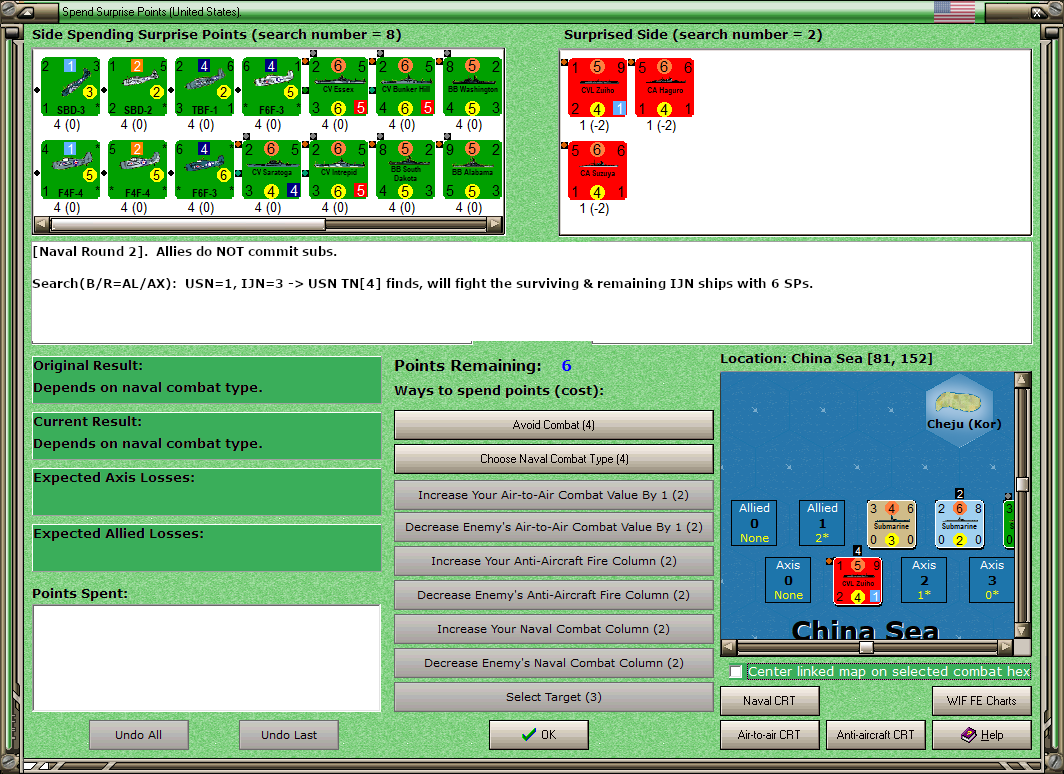Screen dimensions: 1064x774
Task: Click the tan Submarine counter on the map
Action: coord(892,524)
